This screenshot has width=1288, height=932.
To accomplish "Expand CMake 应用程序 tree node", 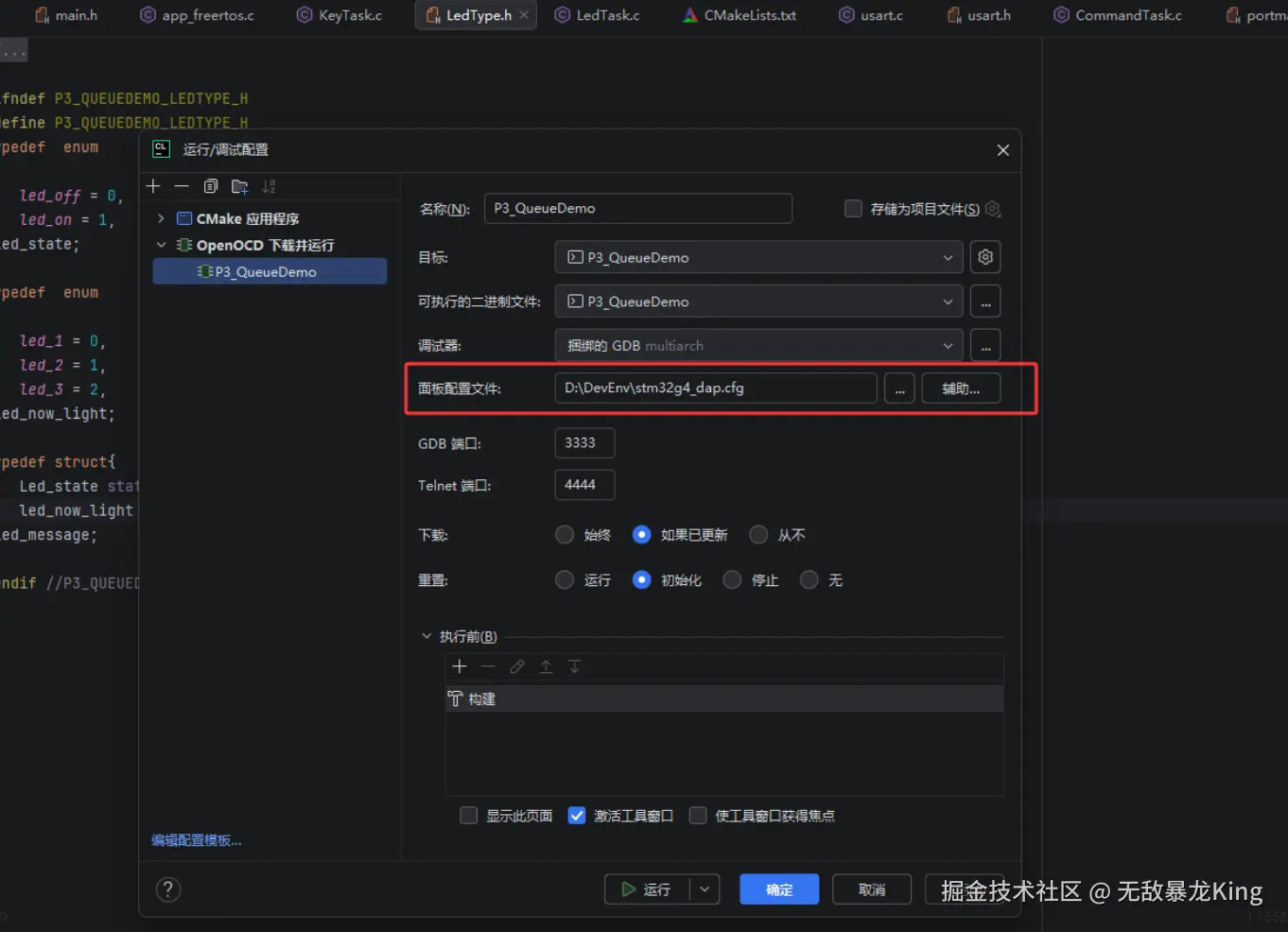I will click(161, 218).
